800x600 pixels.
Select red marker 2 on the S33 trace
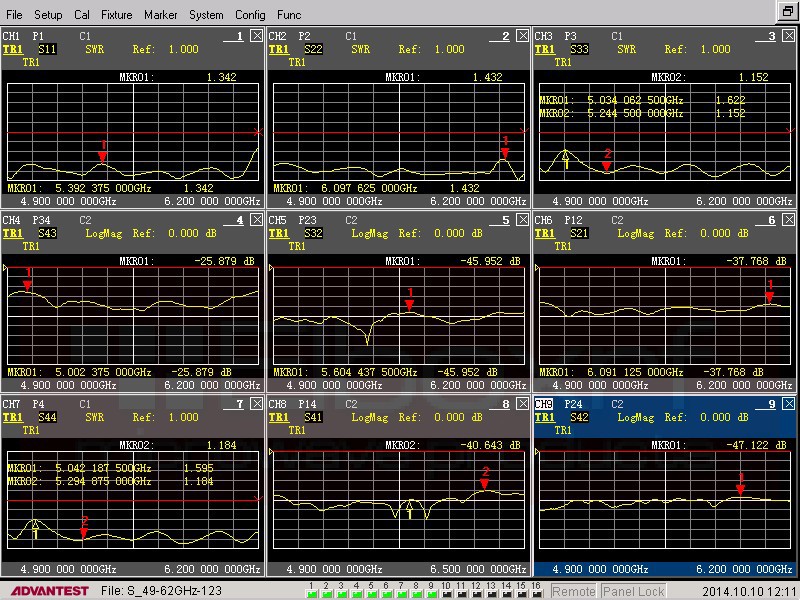(606, 164)
